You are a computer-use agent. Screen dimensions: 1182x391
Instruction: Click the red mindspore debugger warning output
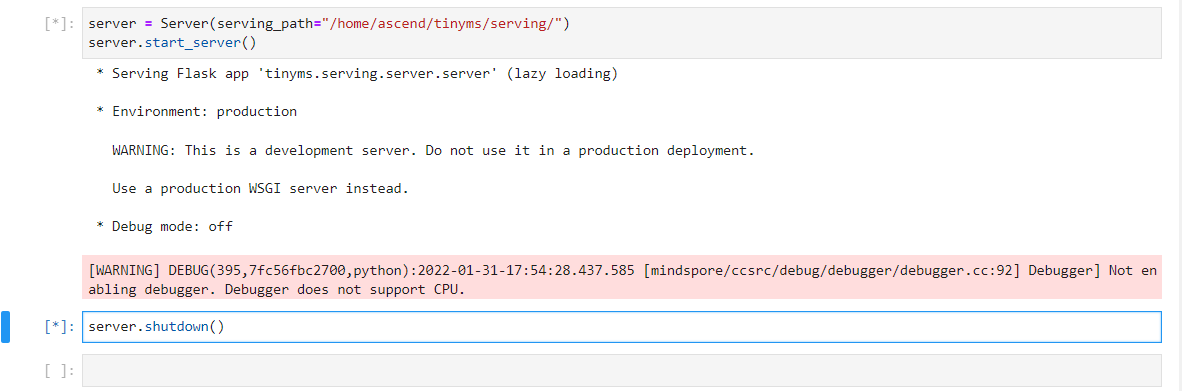621,277
